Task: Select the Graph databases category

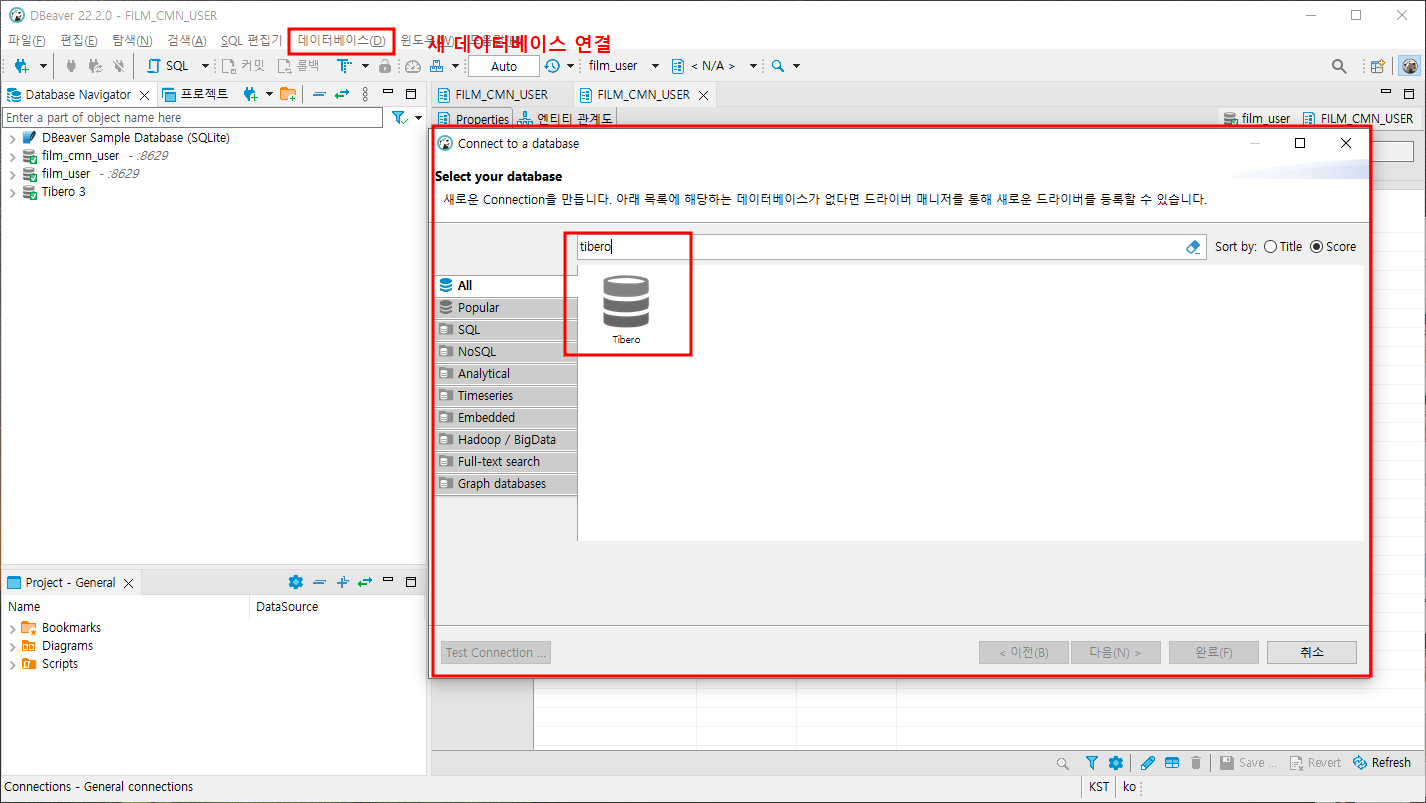Action: [x=507, y=484]
